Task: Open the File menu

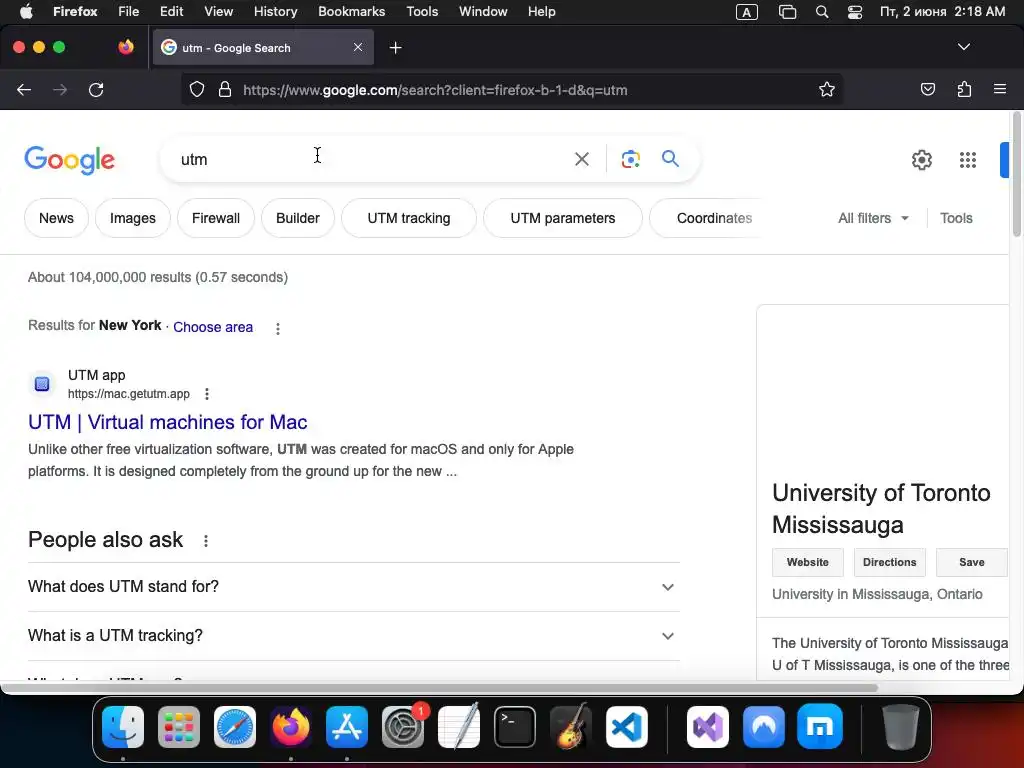Action: 128,11
